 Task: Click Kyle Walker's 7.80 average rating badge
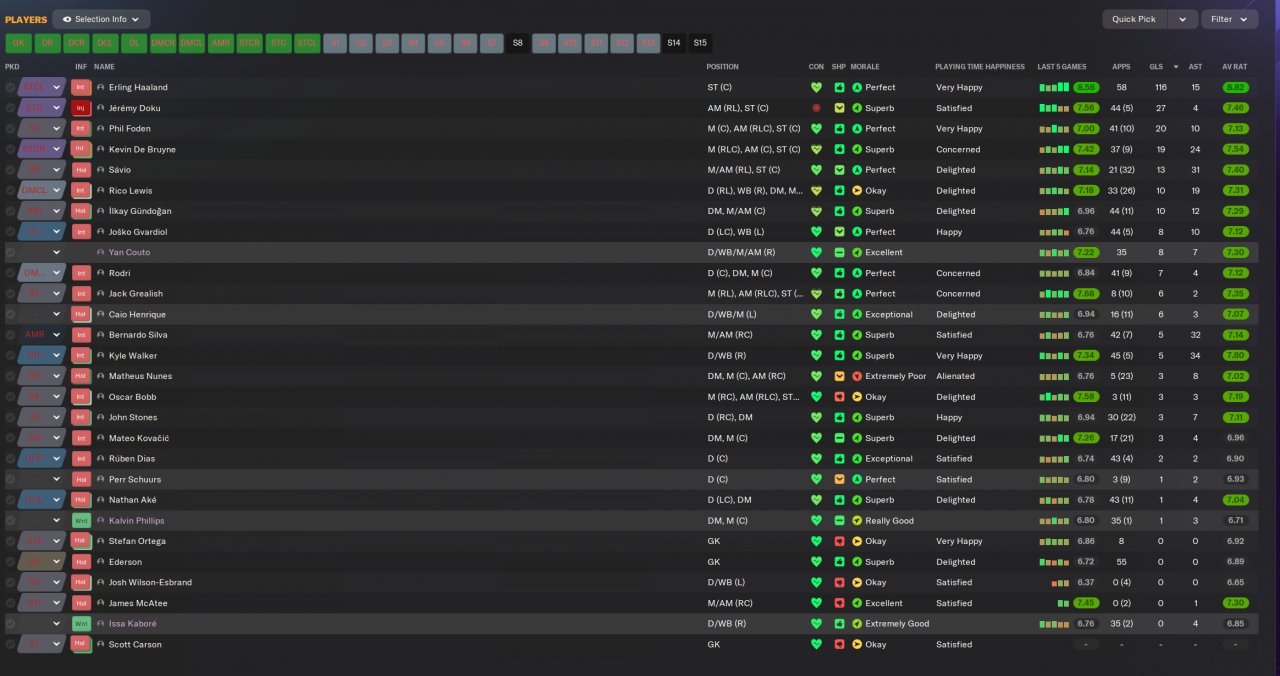[1234, 355]
